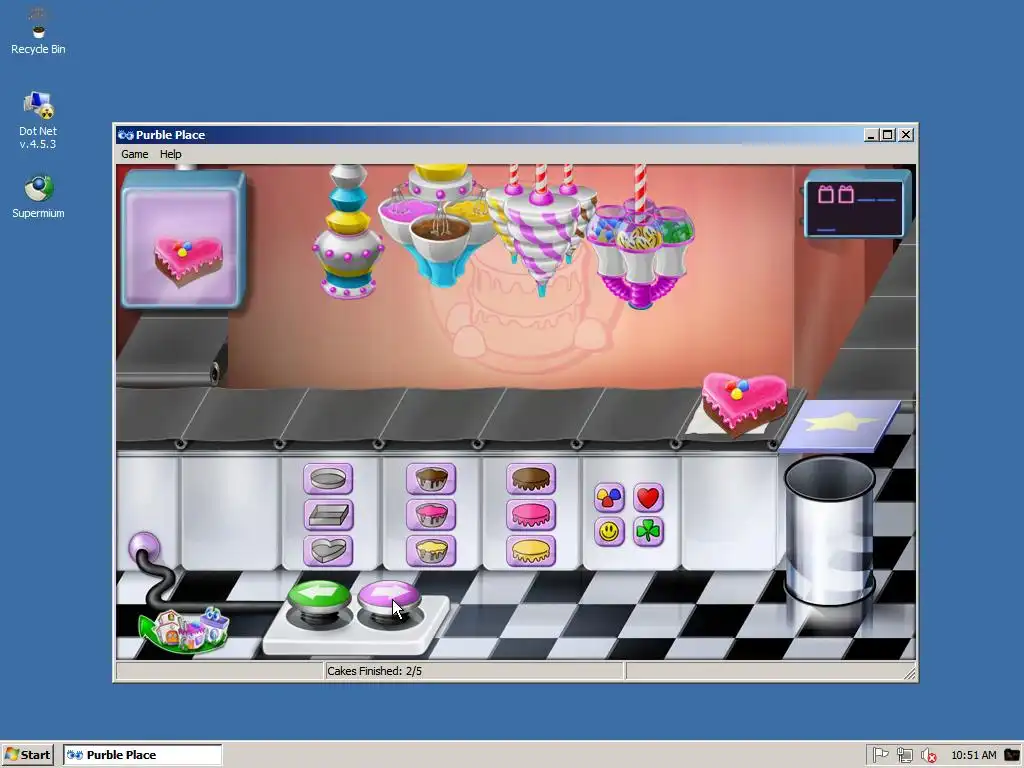Click the muted volume tray icon
The height and width of the screenshot is (768, 1024).
point(928,755)
